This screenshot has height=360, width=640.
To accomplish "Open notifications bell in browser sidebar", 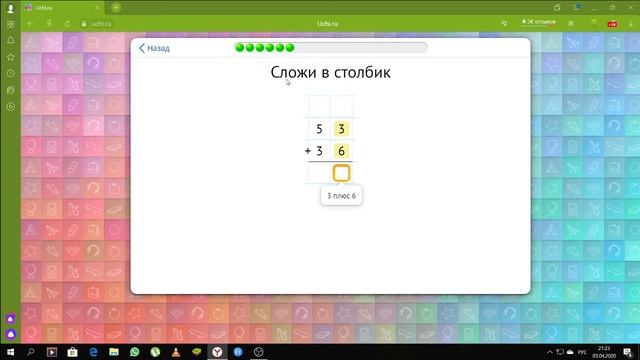I will coord(11,40).
